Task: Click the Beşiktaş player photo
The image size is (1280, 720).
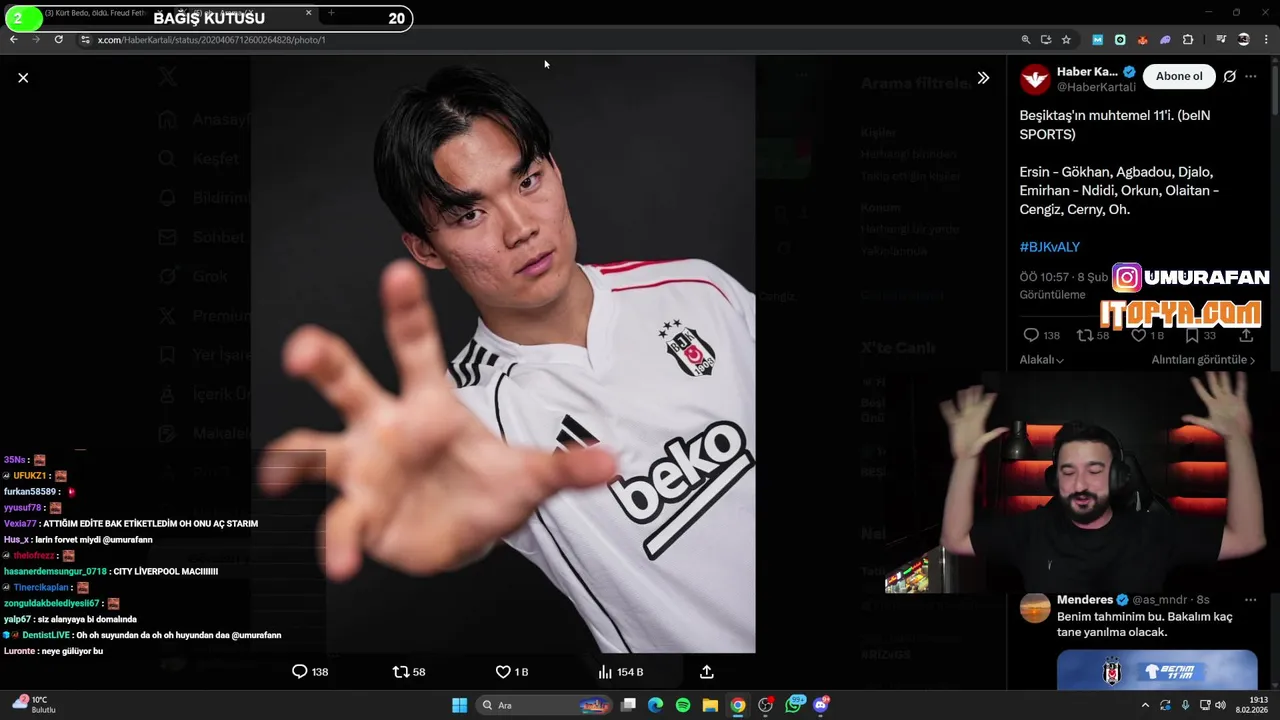Action: (x=503, y=355)
